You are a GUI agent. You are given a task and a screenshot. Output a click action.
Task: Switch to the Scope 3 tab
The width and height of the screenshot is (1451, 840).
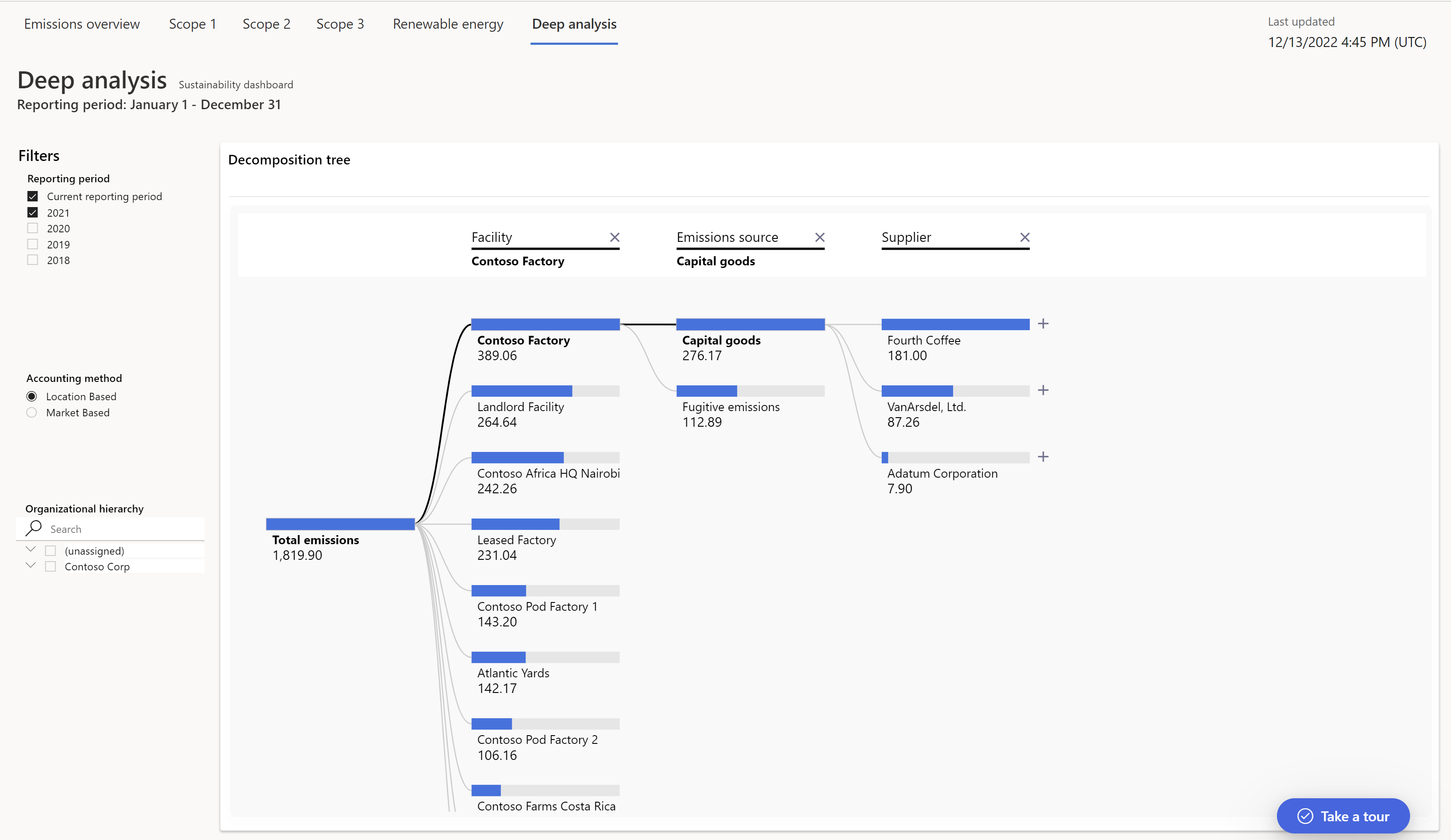click(x=340, y=24)
